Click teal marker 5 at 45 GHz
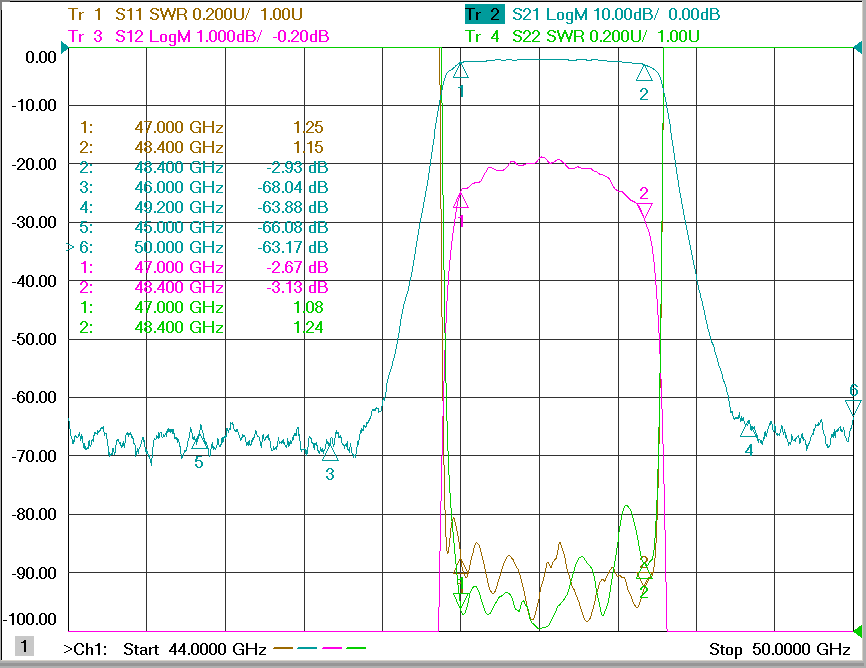 [x=199, y=441]
